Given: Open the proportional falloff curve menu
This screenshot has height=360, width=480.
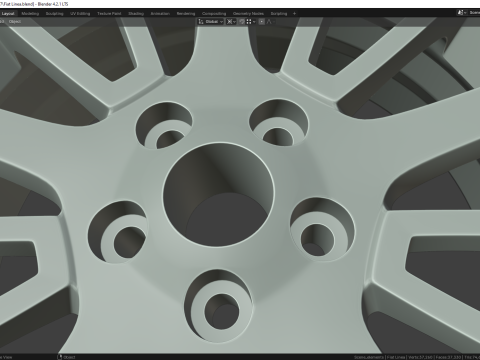Looking at the screenshot, I should point(270,22).
